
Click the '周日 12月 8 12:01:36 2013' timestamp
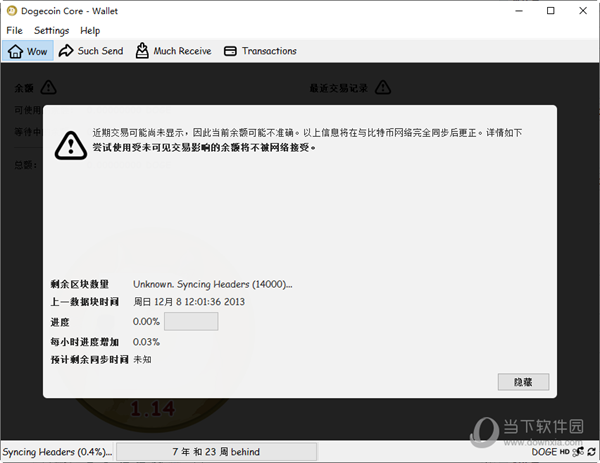189,302
